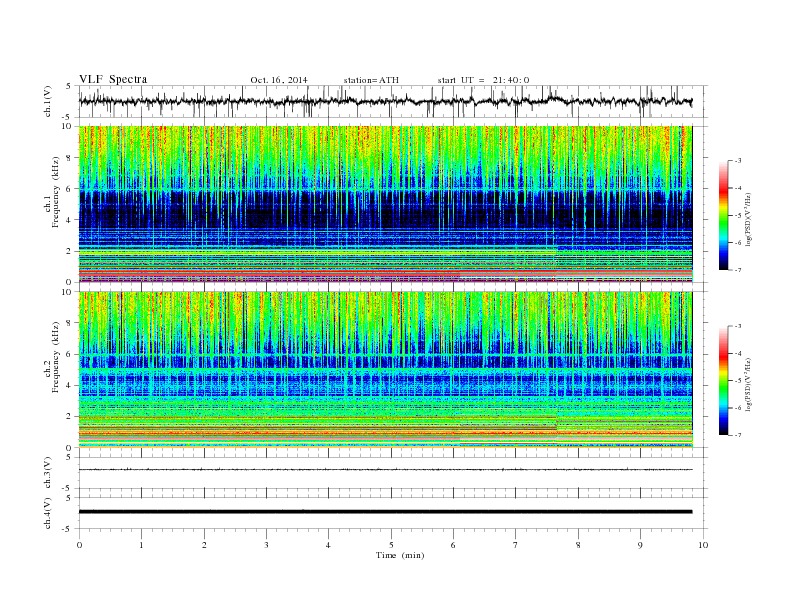Click inside the ch.1 spectrogram panel
The width and height of the screenshot is (792, 612).
click(x=385, y=204)
